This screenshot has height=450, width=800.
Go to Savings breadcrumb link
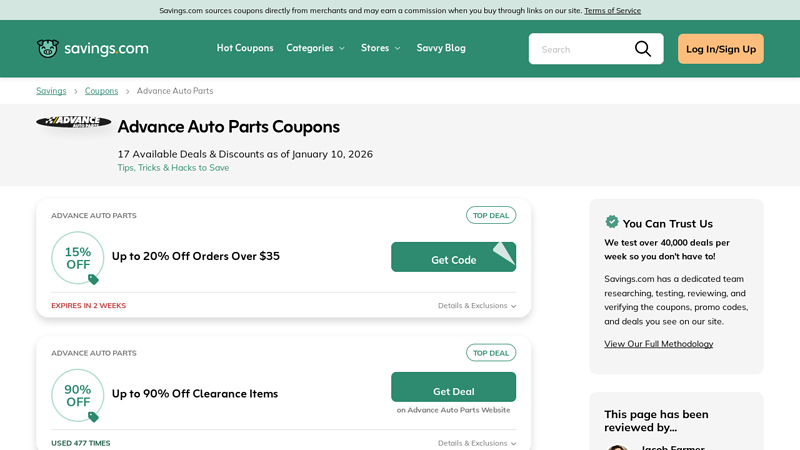(x=51, y=91)
